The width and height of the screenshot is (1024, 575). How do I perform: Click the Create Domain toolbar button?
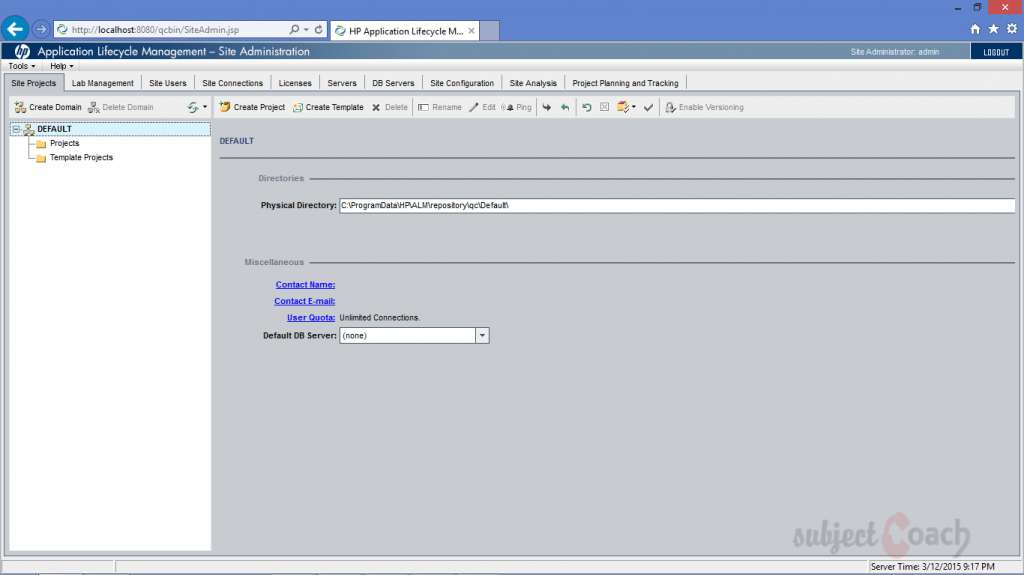point(48,107)
